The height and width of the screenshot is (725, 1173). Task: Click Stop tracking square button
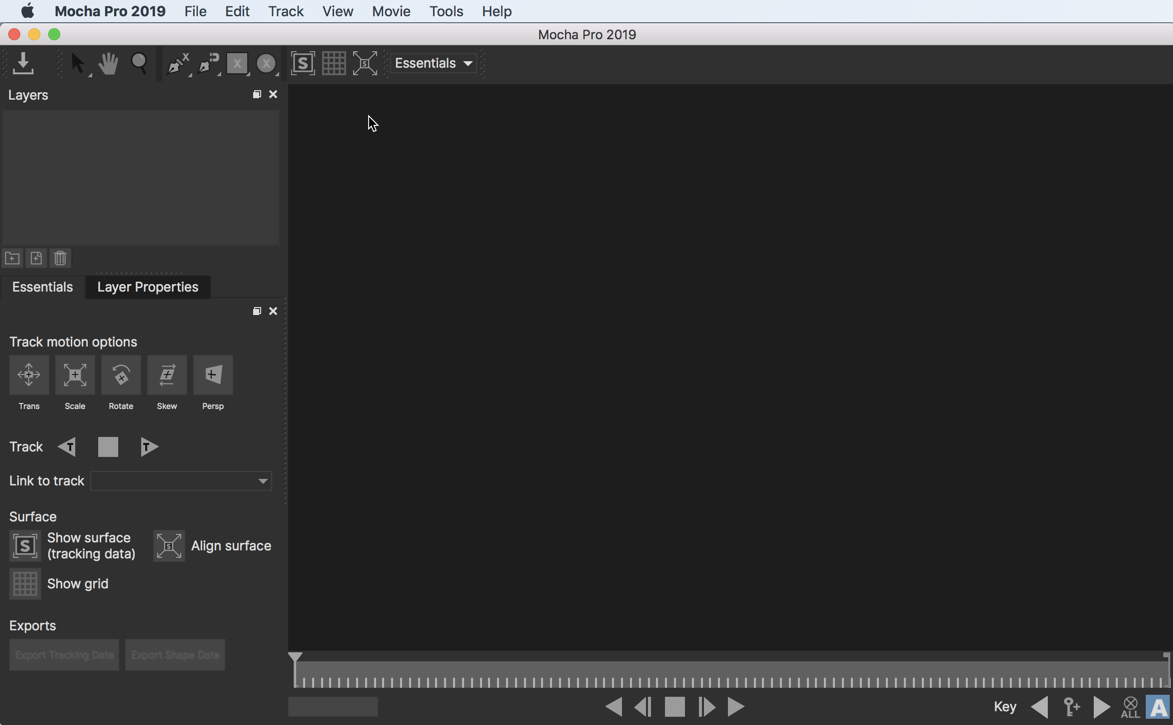click(x=108, y=447)
